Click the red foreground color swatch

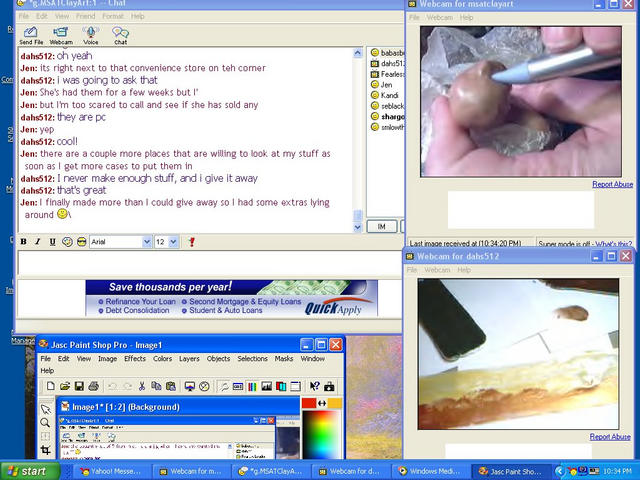309,403
